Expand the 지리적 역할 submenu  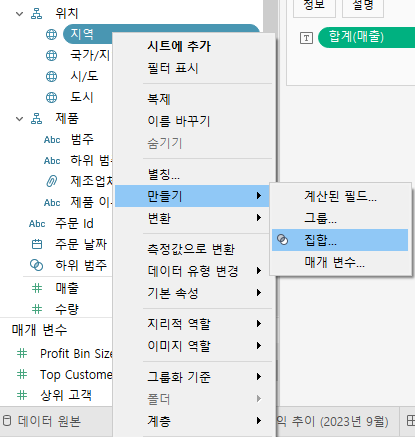coord(192,324)
